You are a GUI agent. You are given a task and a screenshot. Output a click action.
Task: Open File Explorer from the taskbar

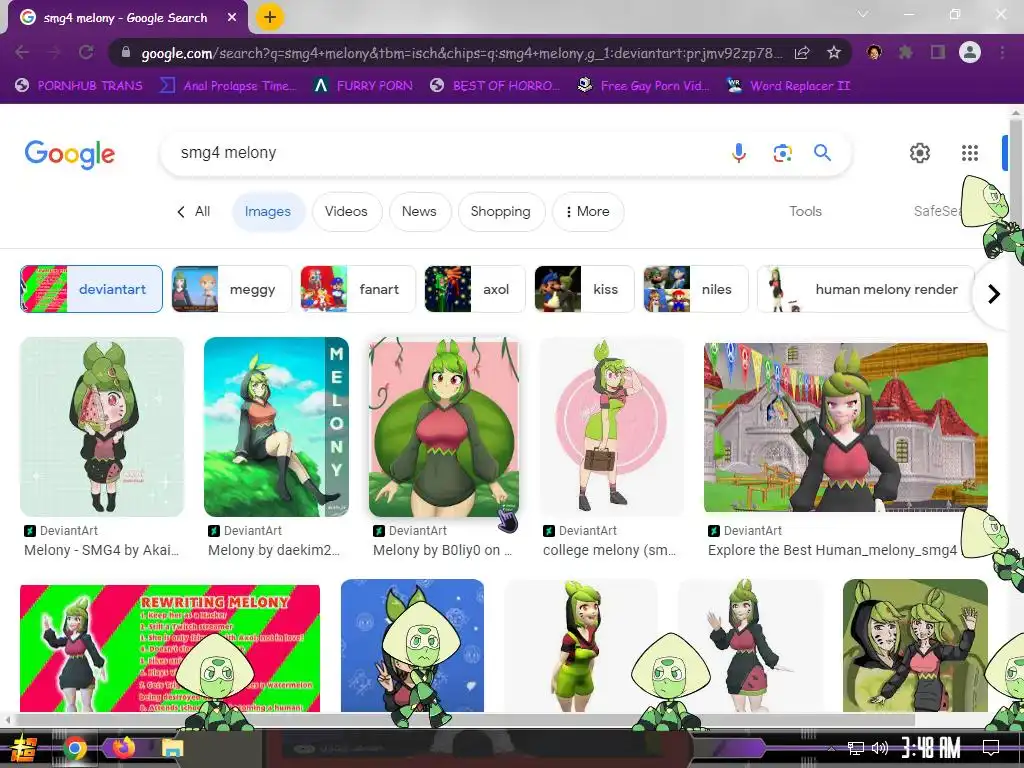click(x=173, y=748)
